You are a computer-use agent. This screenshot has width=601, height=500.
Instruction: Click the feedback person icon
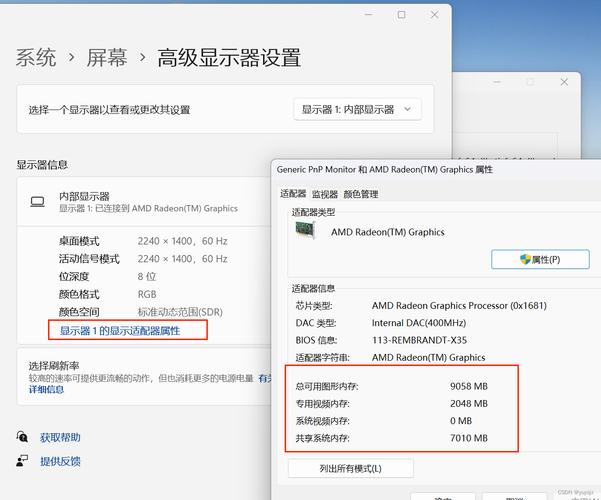click(22, 461)
